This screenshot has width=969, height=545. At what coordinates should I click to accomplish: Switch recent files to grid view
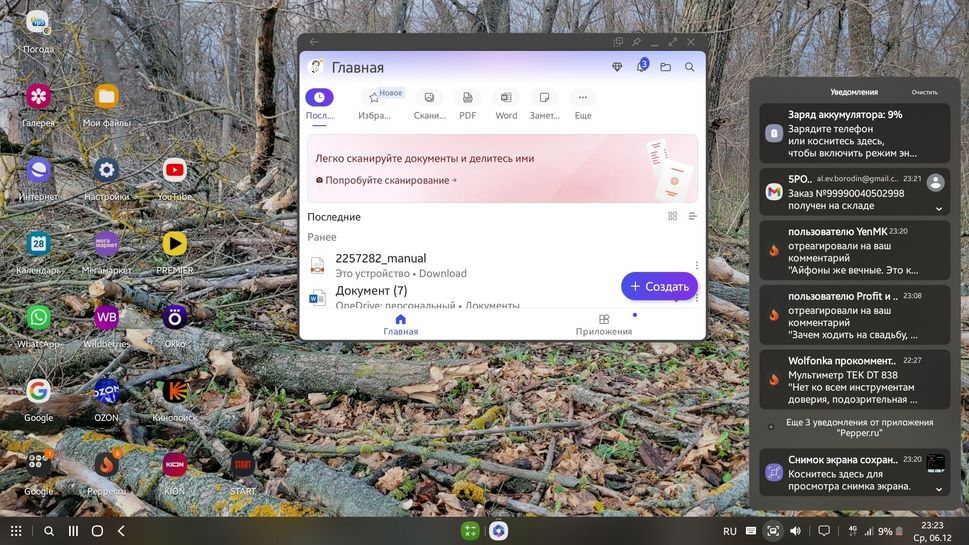(672, 216)
